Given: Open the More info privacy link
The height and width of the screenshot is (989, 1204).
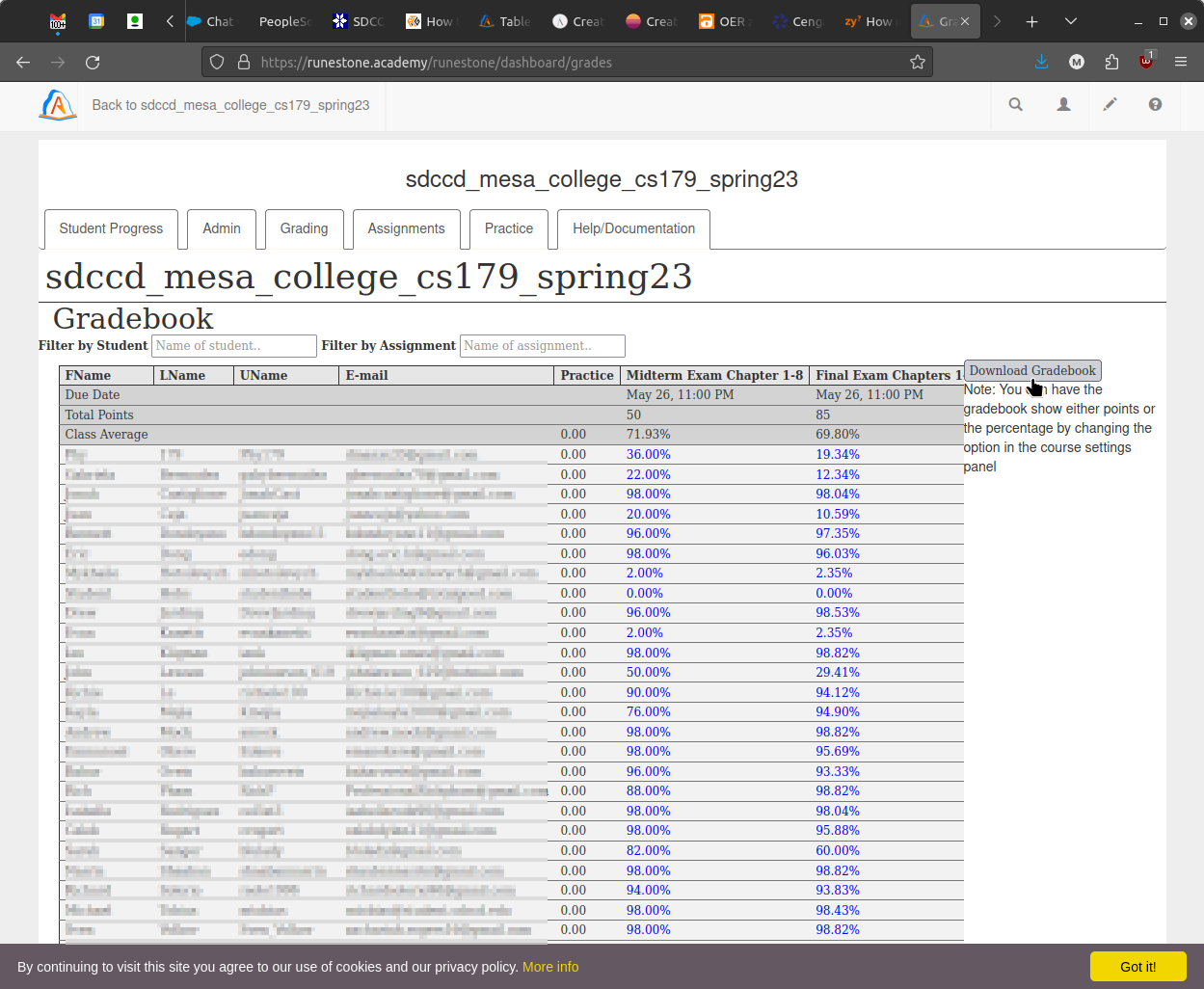Looking at the screenshot, I should coord(550,967).
